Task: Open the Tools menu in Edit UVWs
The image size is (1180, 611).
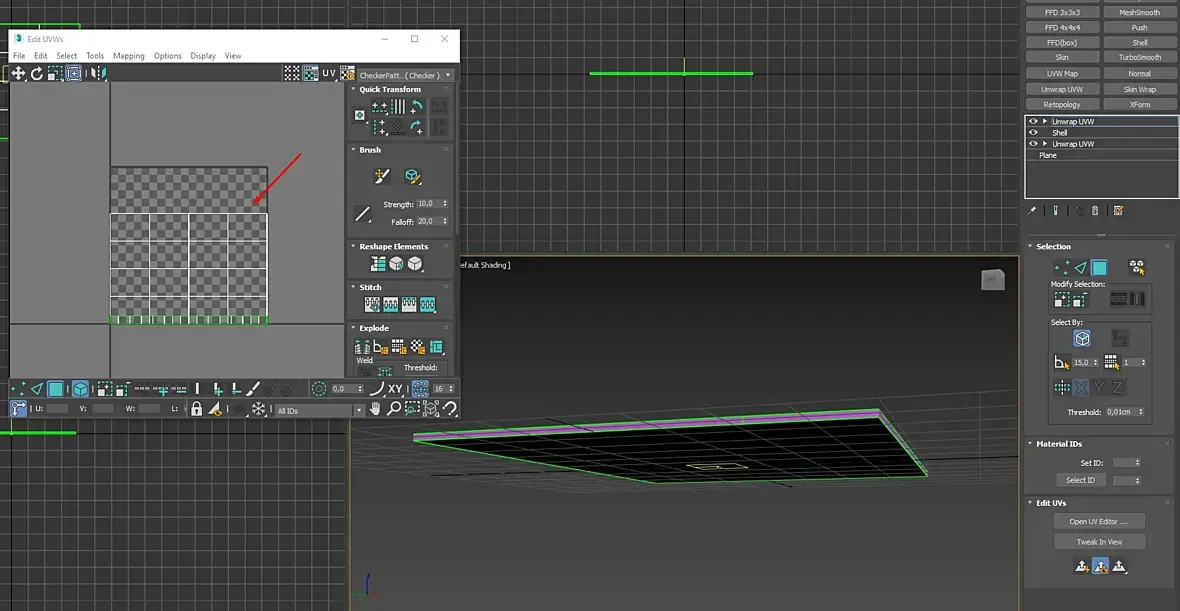Action: [95, 56]
